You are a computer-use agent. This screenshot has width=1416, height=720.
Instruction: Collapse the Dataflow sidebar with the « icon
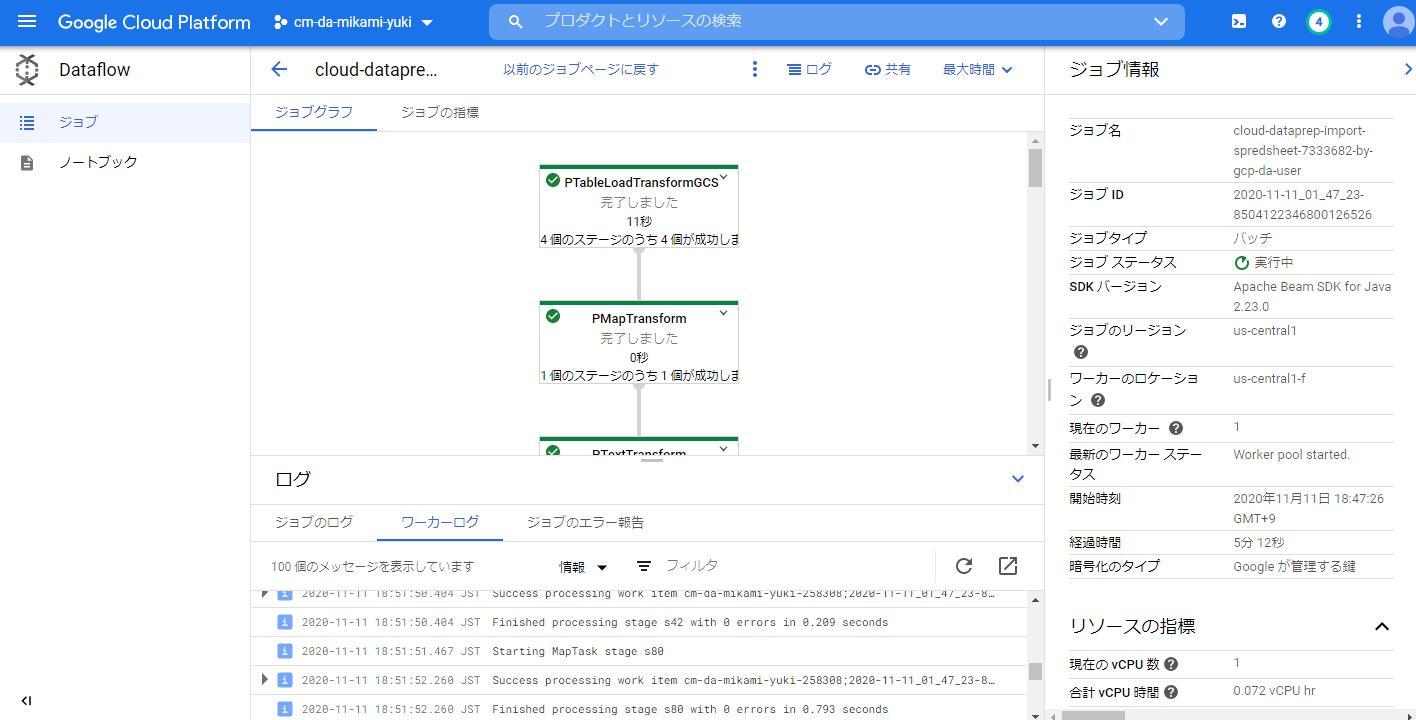26,701
